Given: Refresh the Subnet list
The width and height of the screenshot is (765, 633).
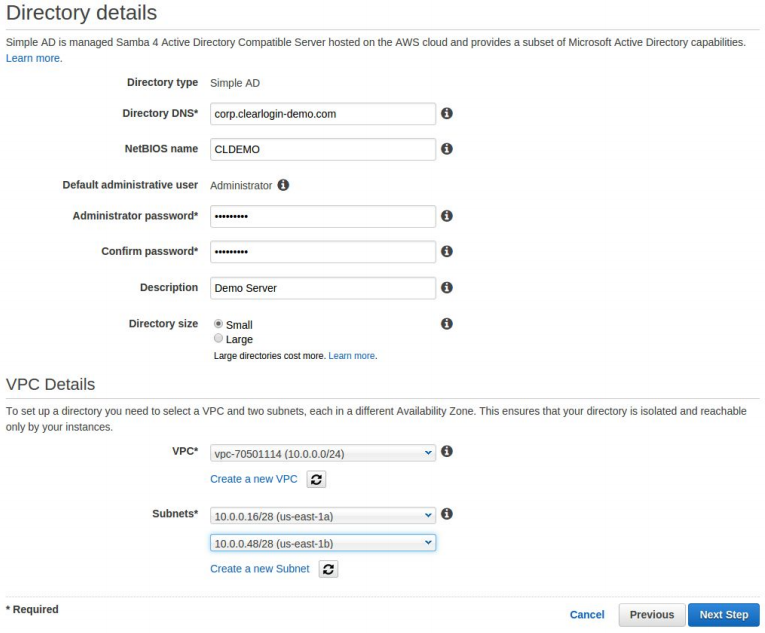Looking at the screenshot, I should tap(328, 569).
